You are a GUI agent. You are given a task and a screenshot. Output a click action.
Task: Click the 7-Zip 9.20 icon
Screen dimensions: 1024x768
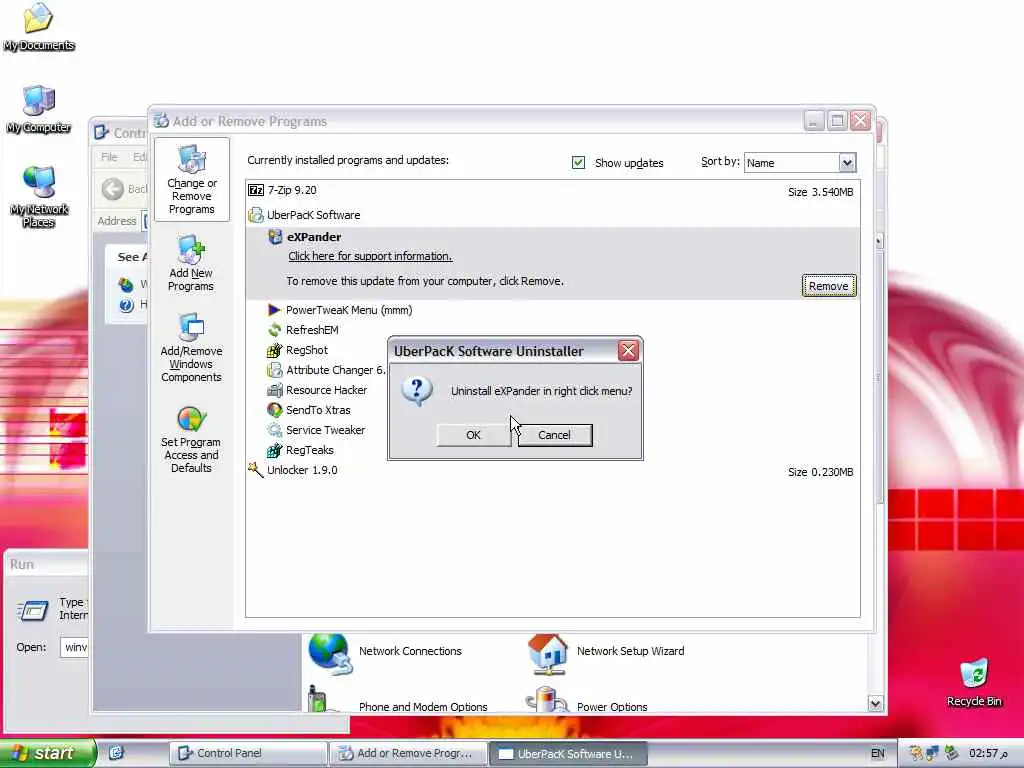click(x=256, y=190)
